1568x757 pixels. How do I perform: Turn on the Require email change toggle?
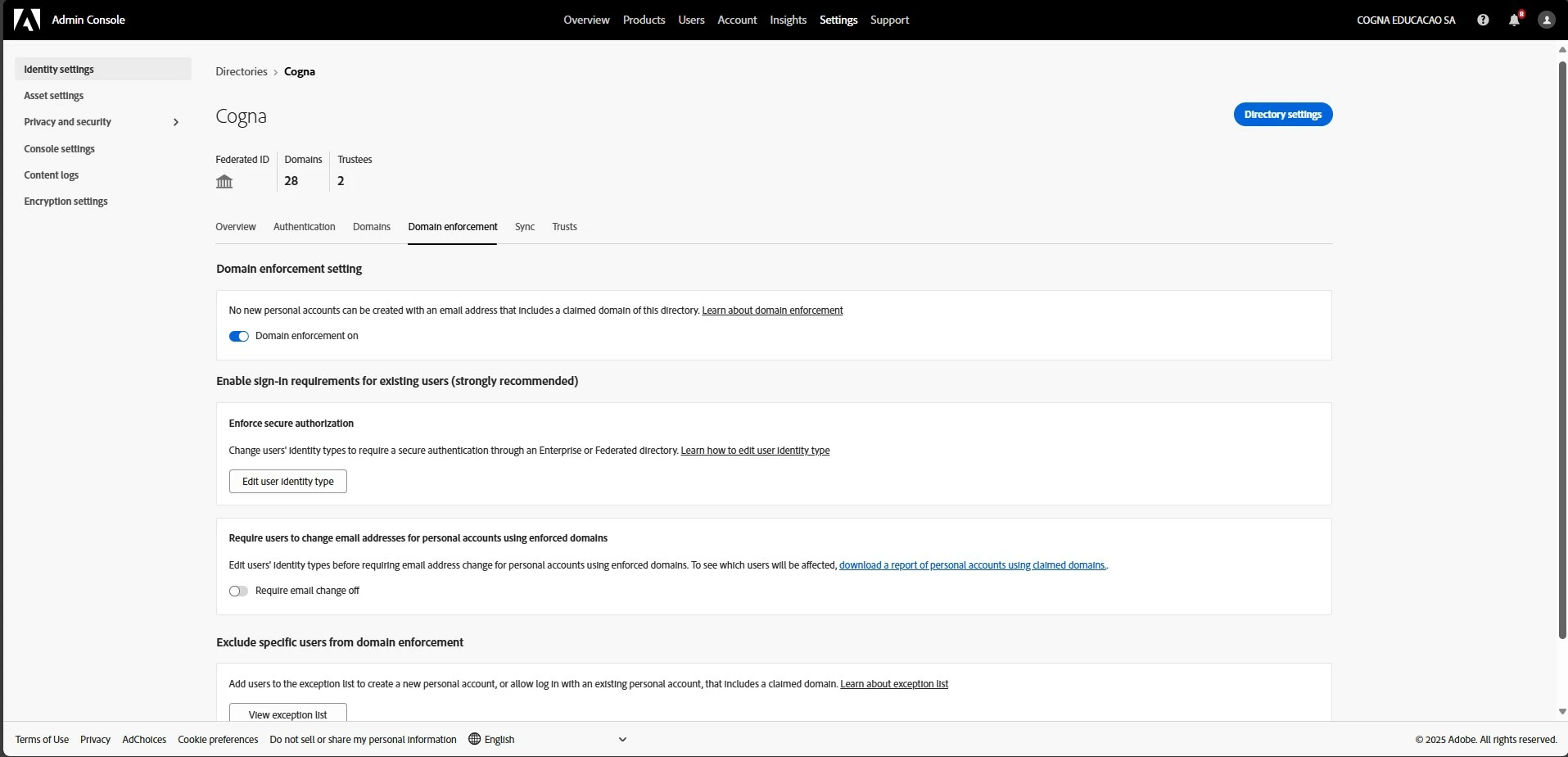click(x=238, y=591)
